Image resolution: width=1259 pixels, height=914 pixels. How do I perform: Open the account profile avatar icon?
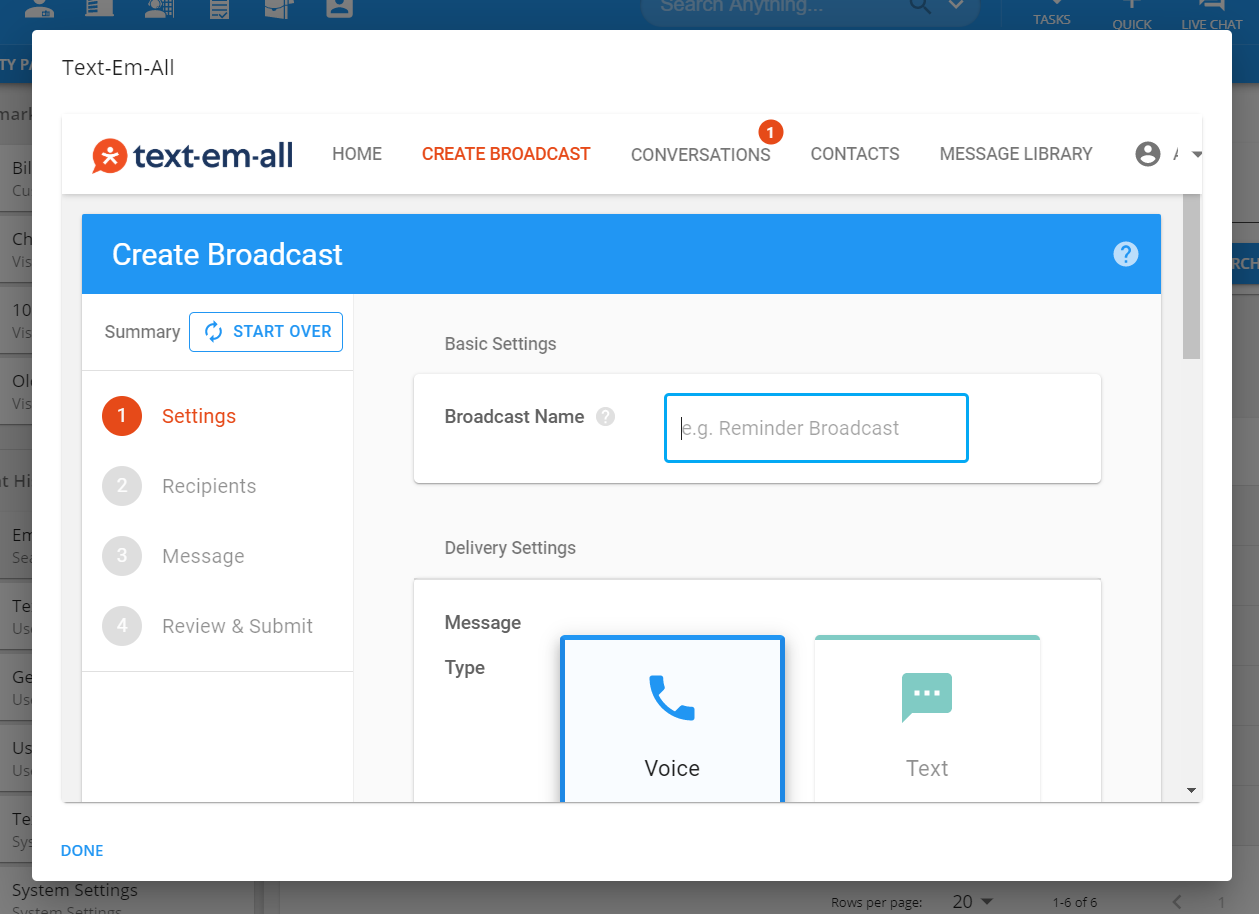coord(1148,154)
